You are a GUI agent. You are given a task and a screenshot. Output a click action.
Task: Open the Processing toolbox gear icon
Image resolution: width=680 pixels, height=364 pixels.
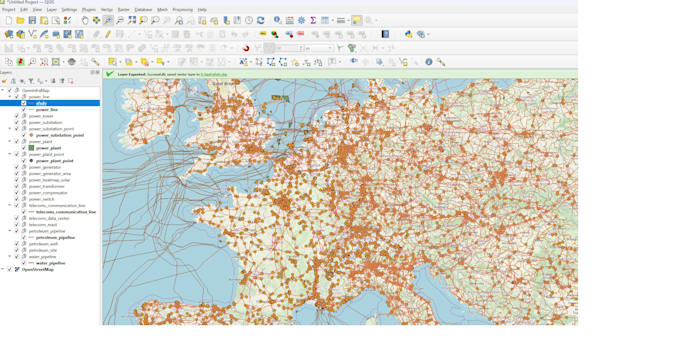[x=301, y=20]
